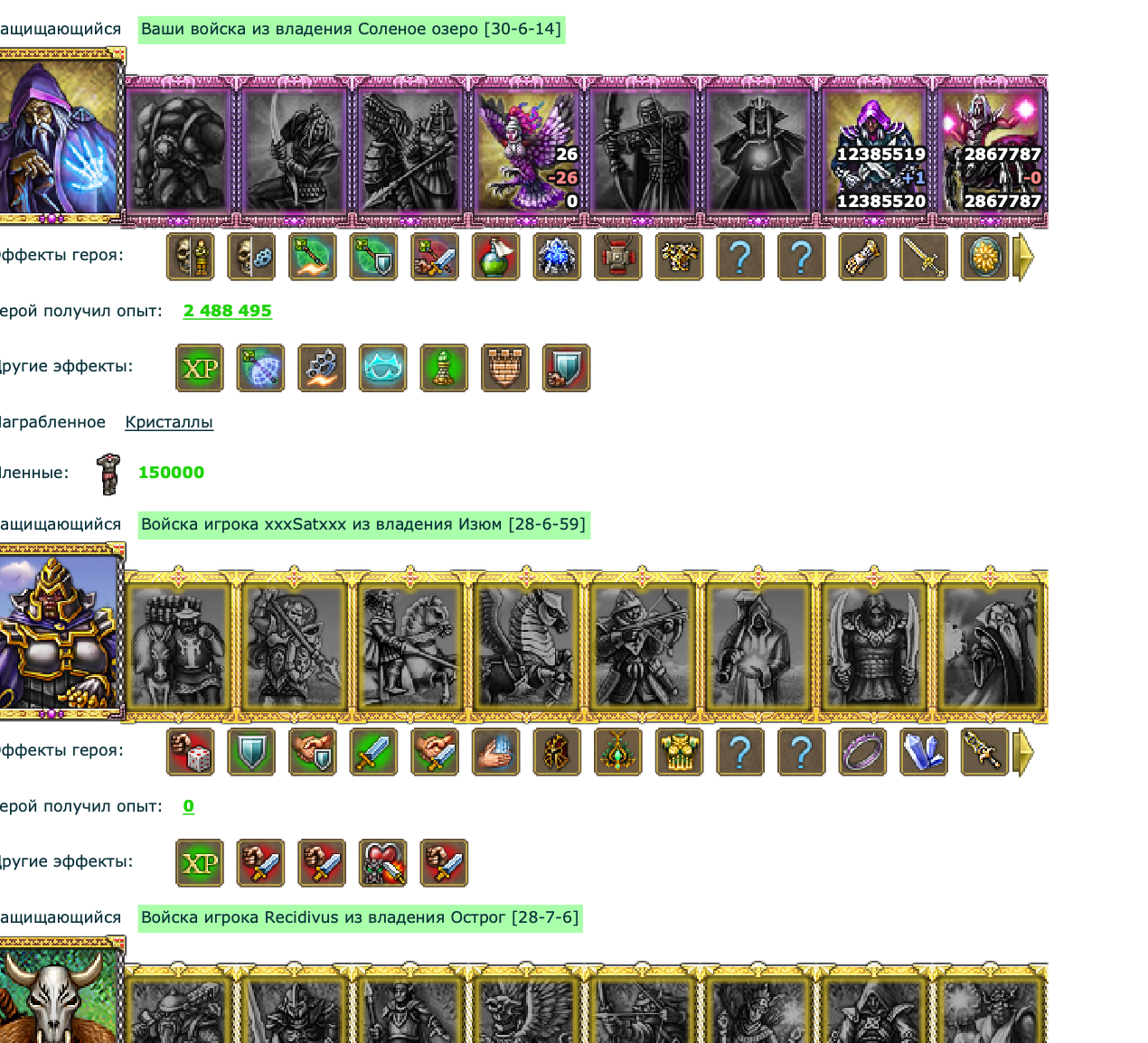Select the golden chest armor effect icon

pyautogui.click(x=679, y=752)
